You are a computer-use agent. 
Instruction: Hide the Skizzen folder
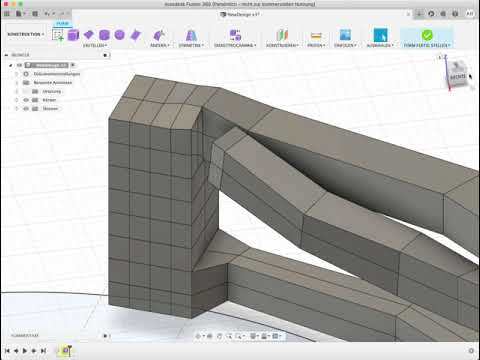[x=26, y=108]
